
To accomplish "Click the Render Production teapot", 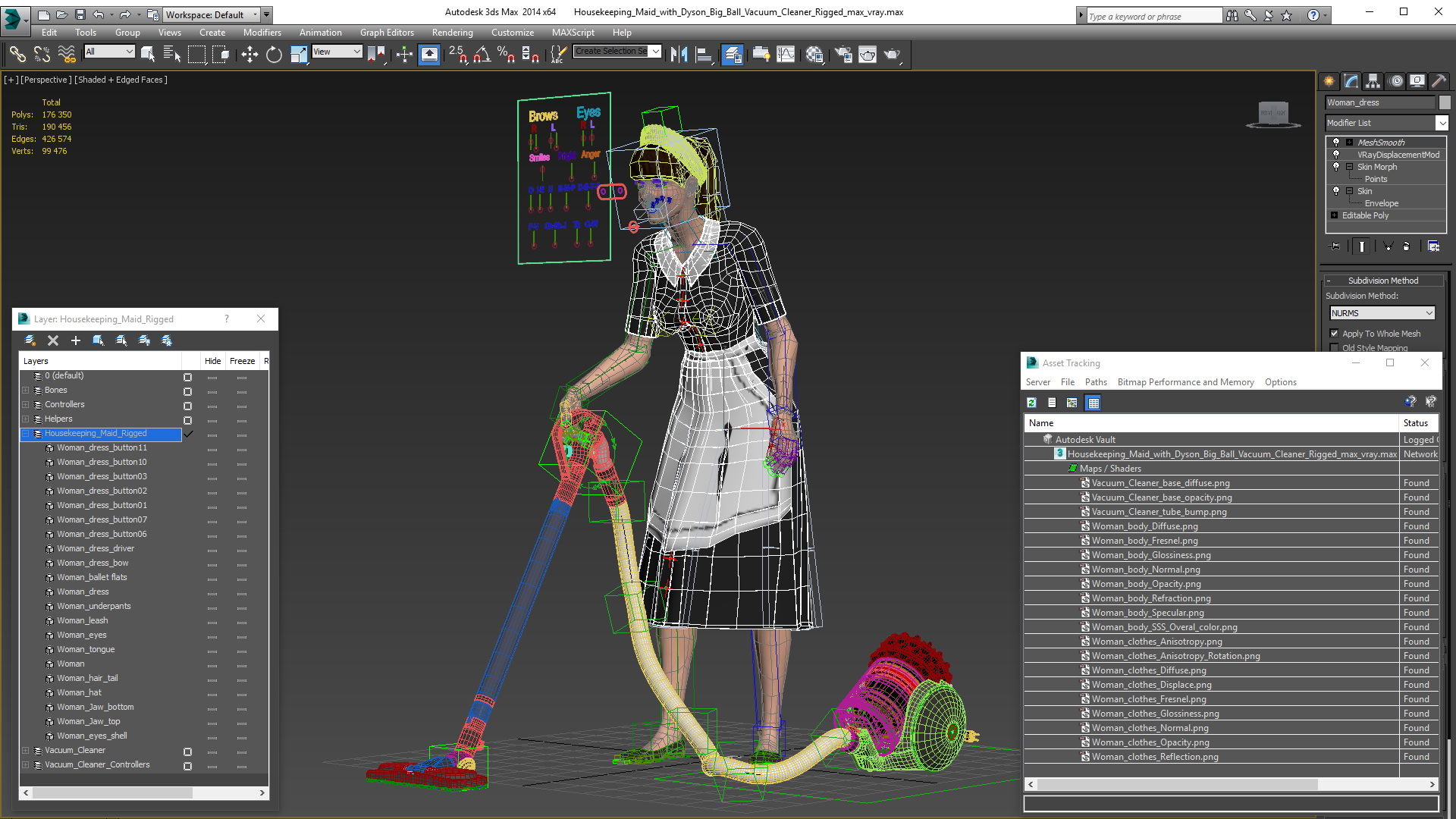I will (893, 54).
